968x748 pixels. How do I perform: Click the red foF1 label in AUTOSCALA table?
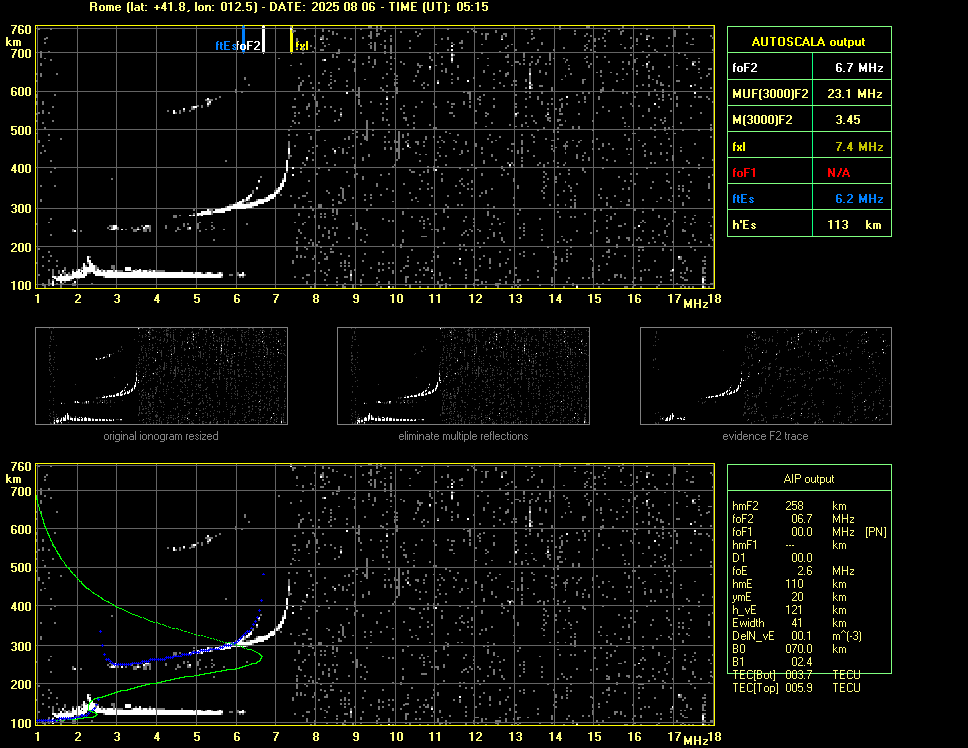coord(744,173)
